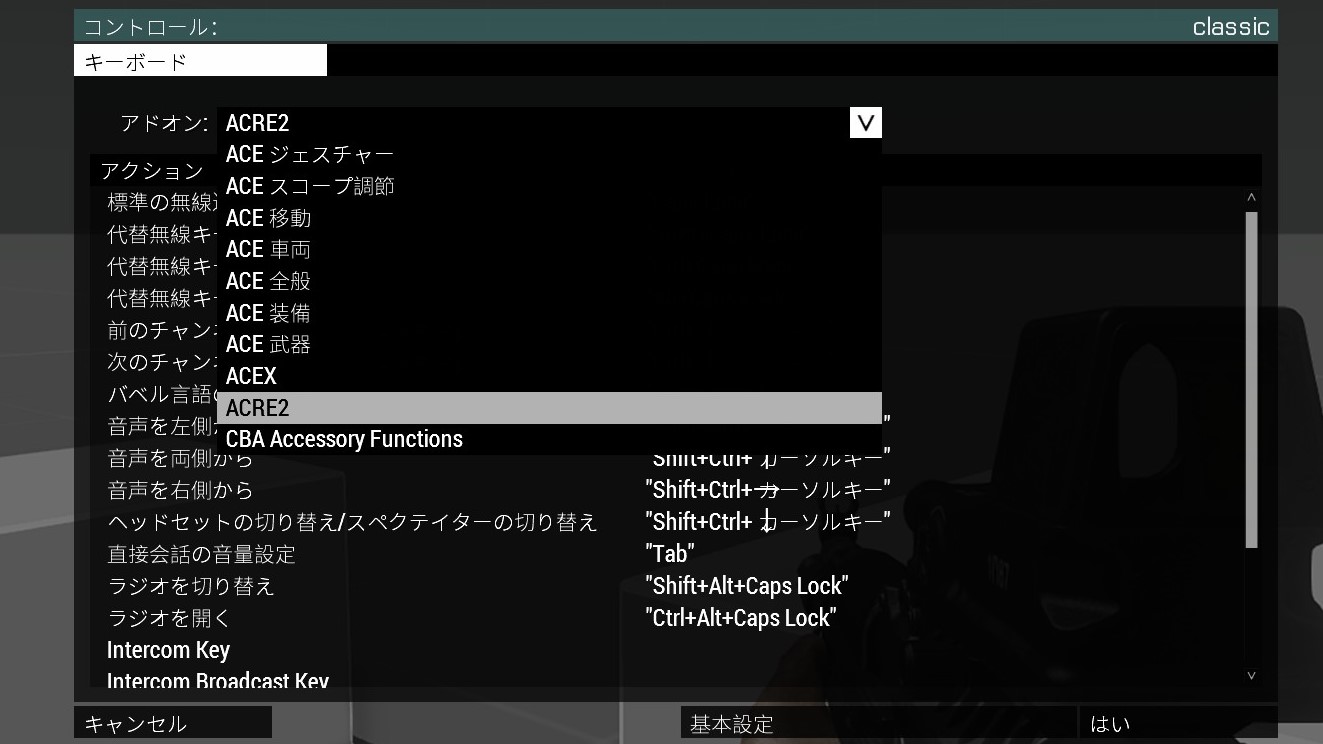Click the アクション column header
The height and width of the screenshot is (744, 1323).
[x=152, y=171]
